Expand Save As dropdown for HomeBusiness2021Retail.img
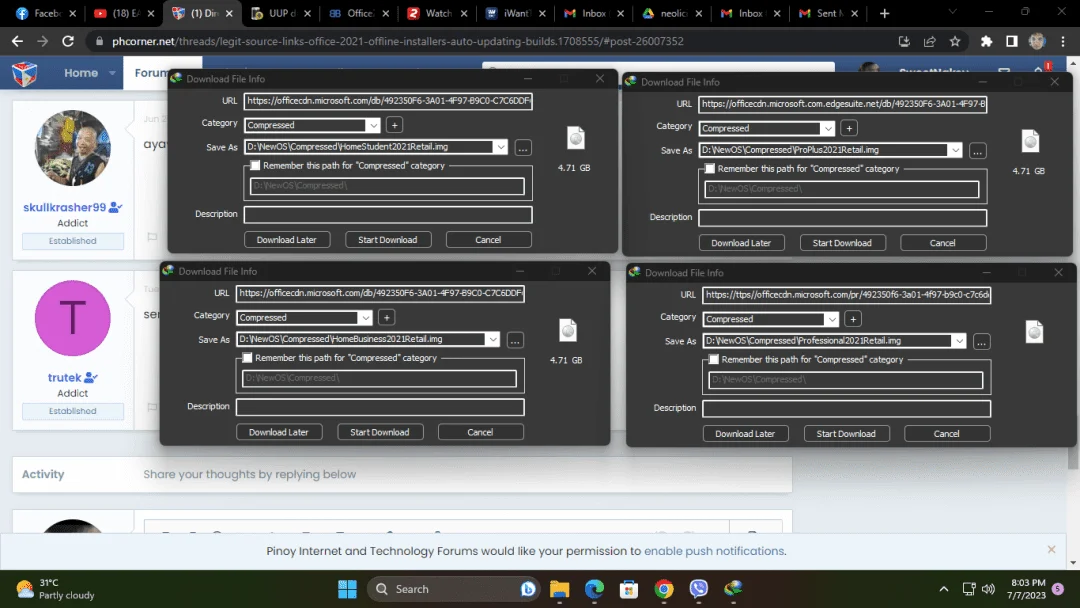 492,339
